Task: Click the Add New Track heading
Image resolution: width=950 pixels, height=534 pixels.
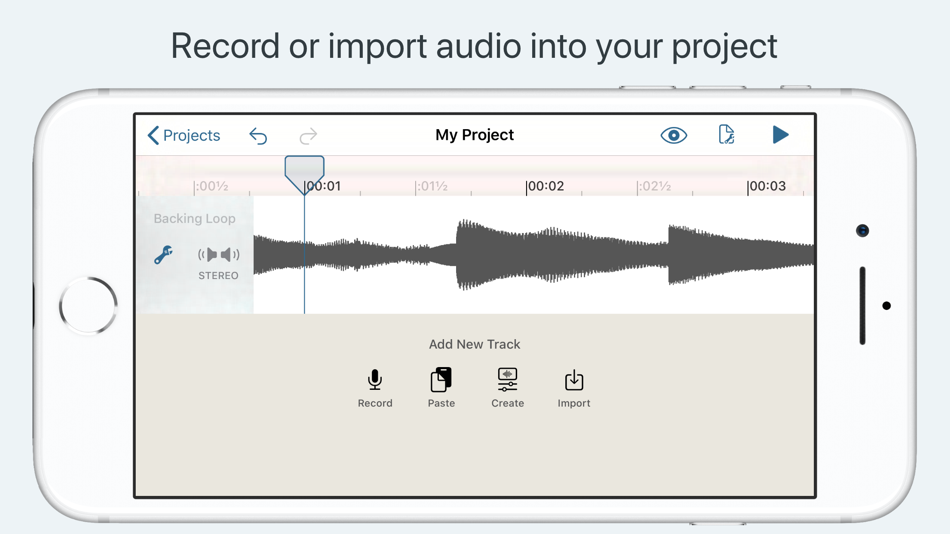Action: [474, 344]
